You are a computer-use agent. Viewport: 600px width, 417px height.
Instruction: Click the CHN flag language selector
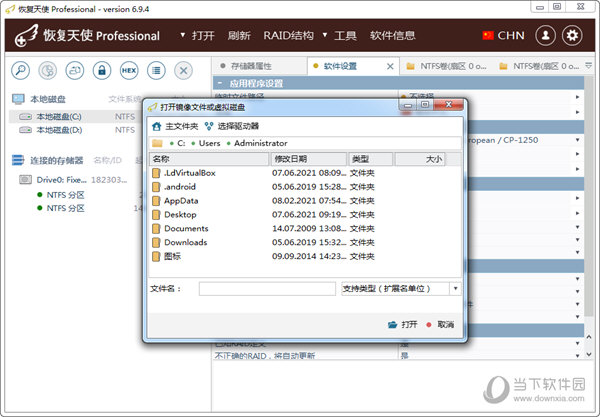coord(503,36)
